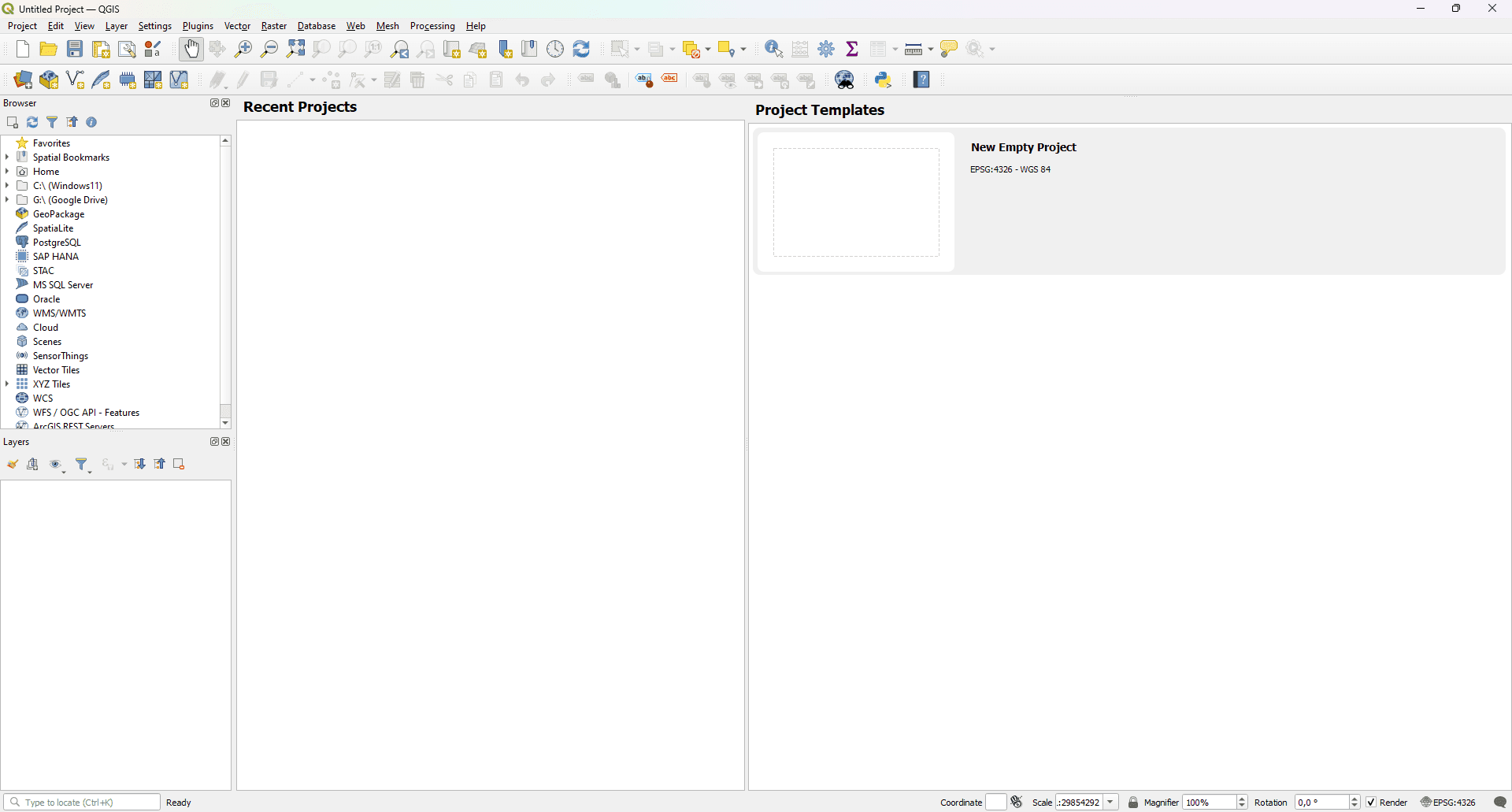Toggle mouse display of extents in status bar
The image size is (1512, 812).
(1017, 803)
